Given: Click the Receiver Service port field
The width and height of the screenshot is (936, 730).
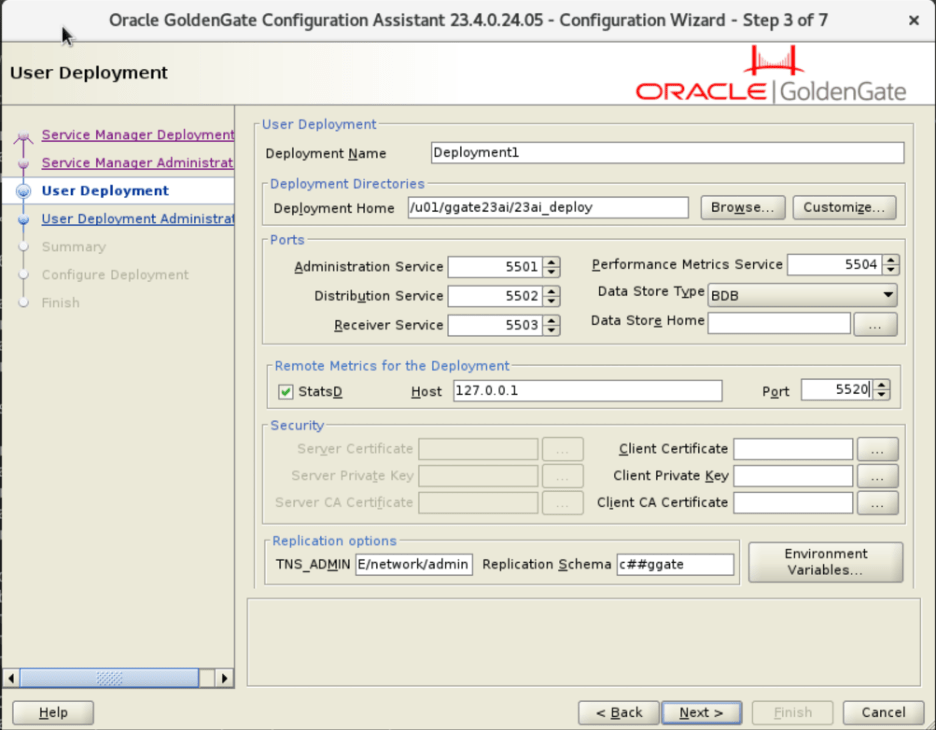Looking at the screenshot, I should pos(495,325).
